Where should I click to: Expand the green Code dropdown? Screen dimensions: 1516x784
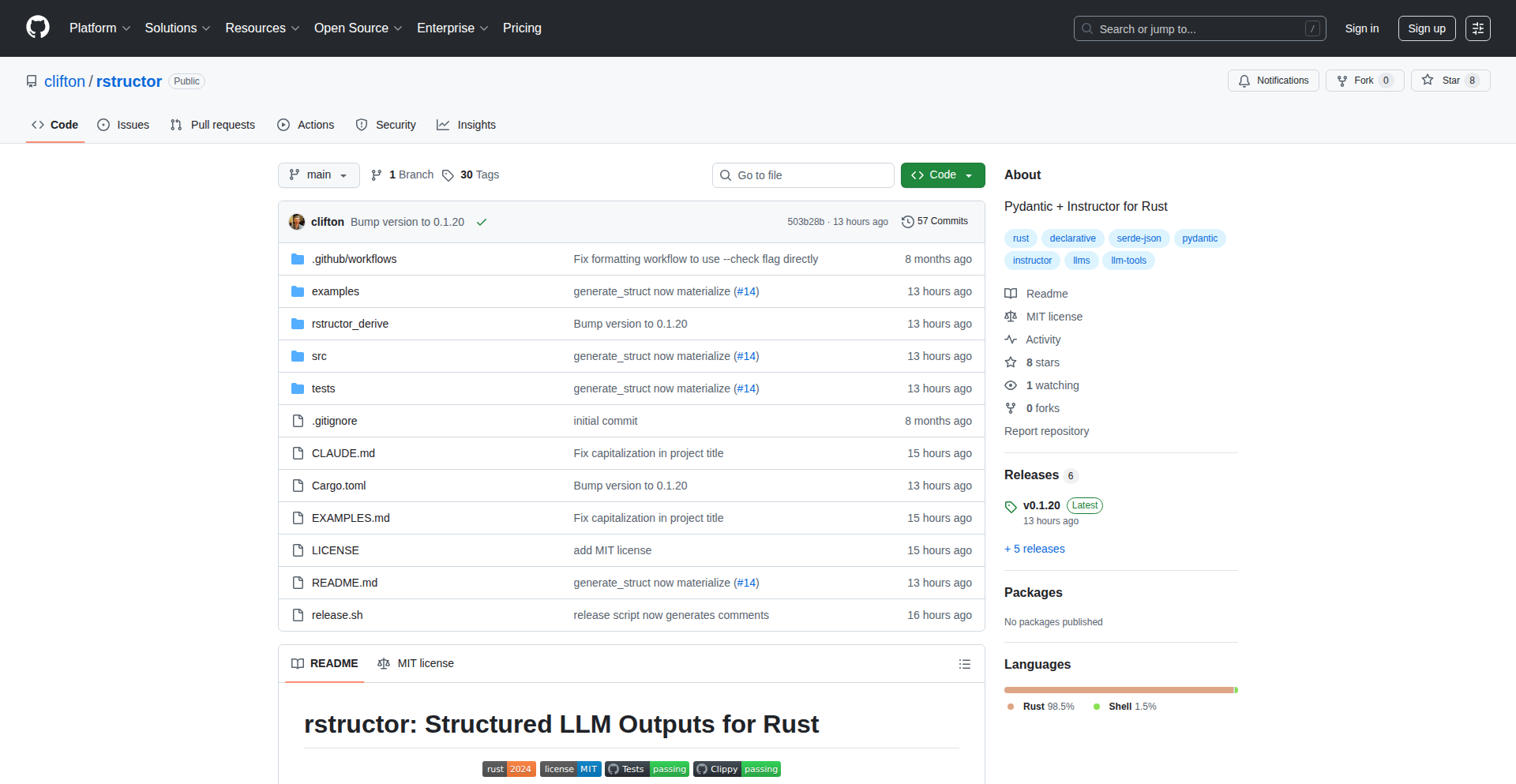(x=942, y=174)
